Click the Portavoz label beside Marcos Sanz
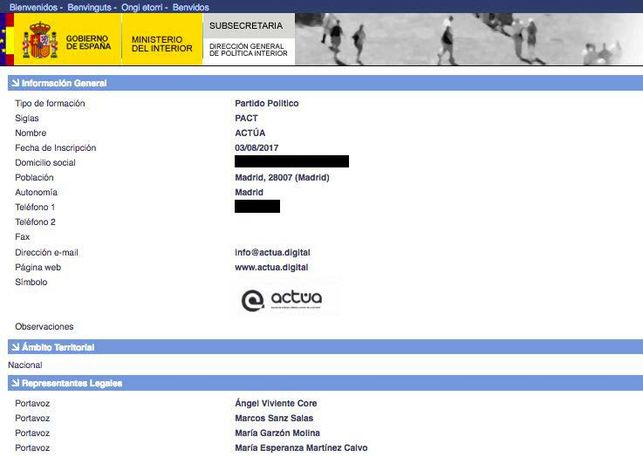 click(32, 418)
